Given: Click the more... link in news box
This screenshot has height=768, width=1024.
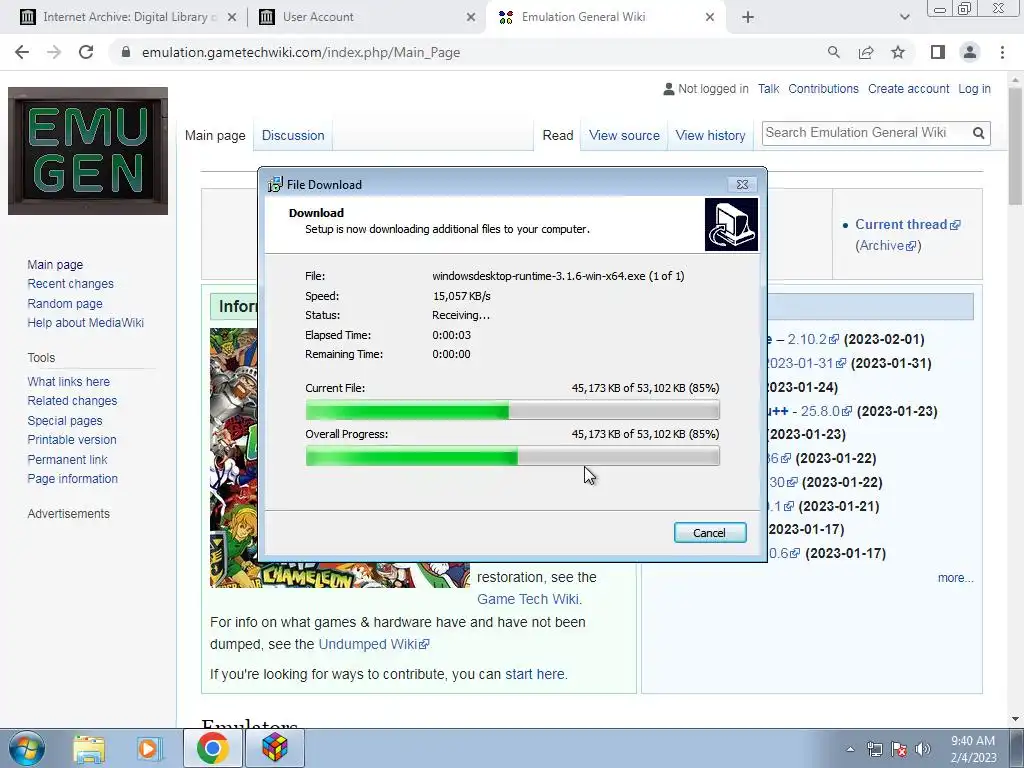Looking at the screenshot, I should pyautogui.click(x=955, y=578).
